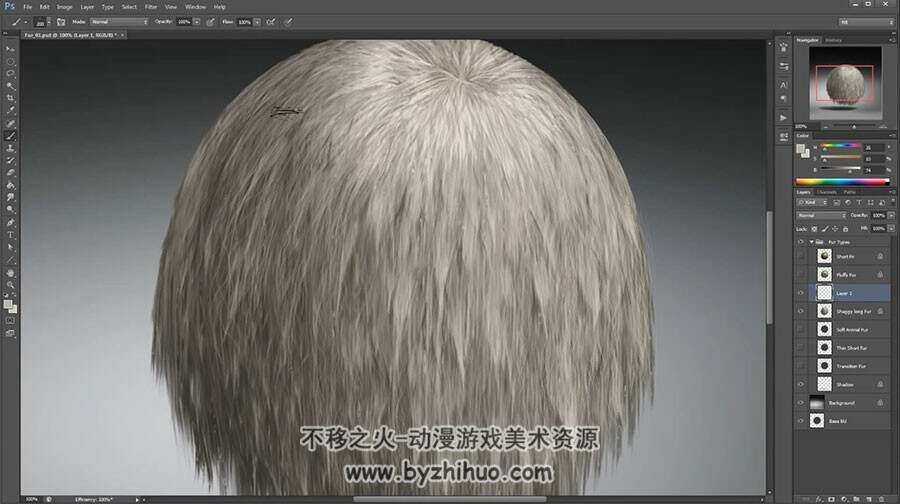Open the Filter menu

point(151,7)
